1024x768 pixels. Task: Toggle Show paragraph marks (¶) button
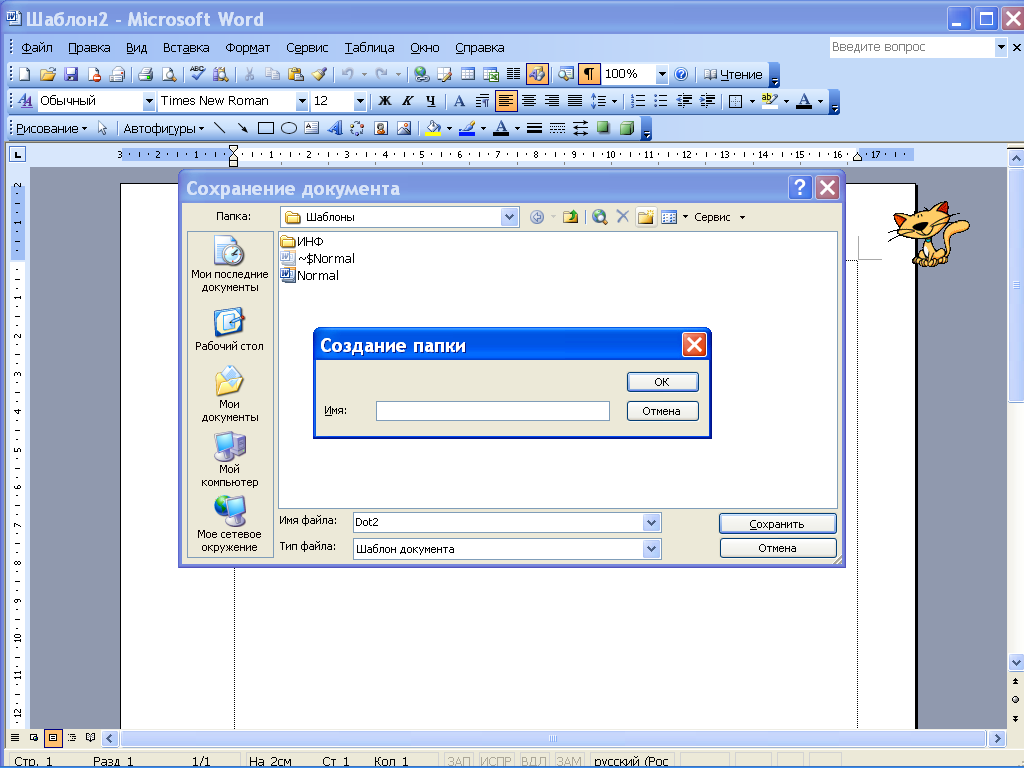pyautogui.click(x=589, y=74)
